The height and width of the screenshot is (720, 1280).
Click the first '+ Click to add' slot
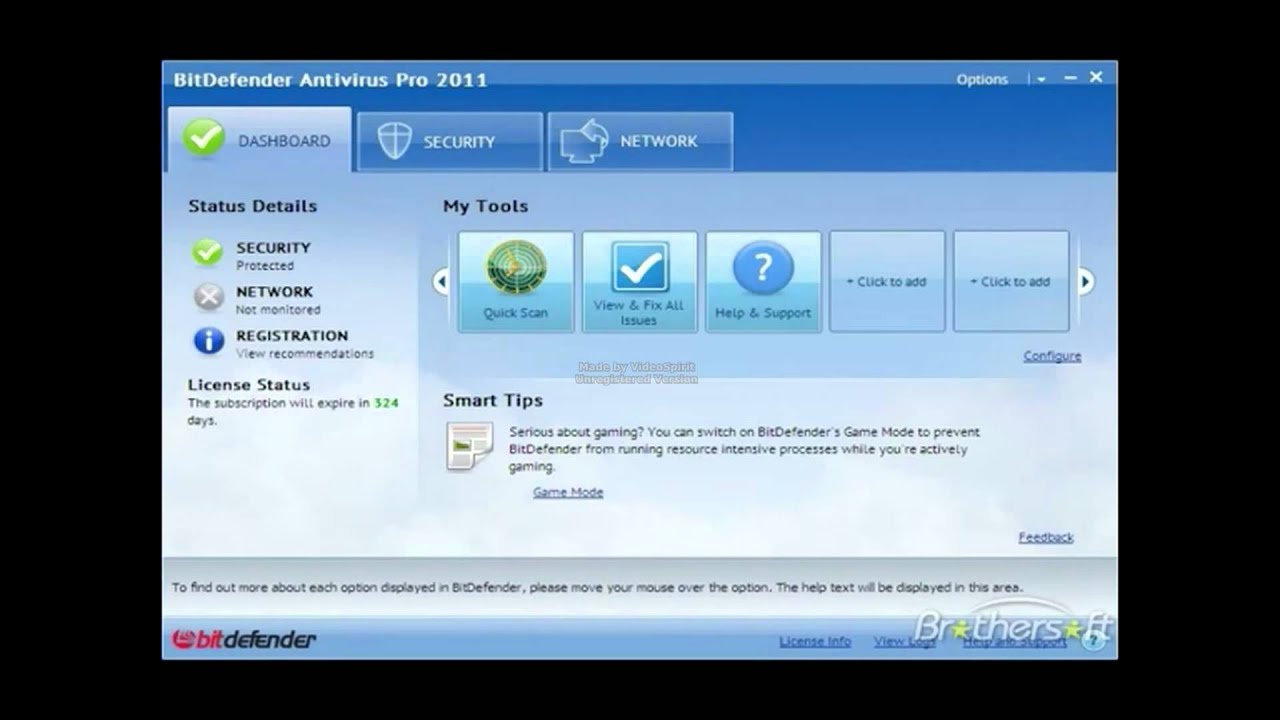pyautogui.click(x=887, y=281)
